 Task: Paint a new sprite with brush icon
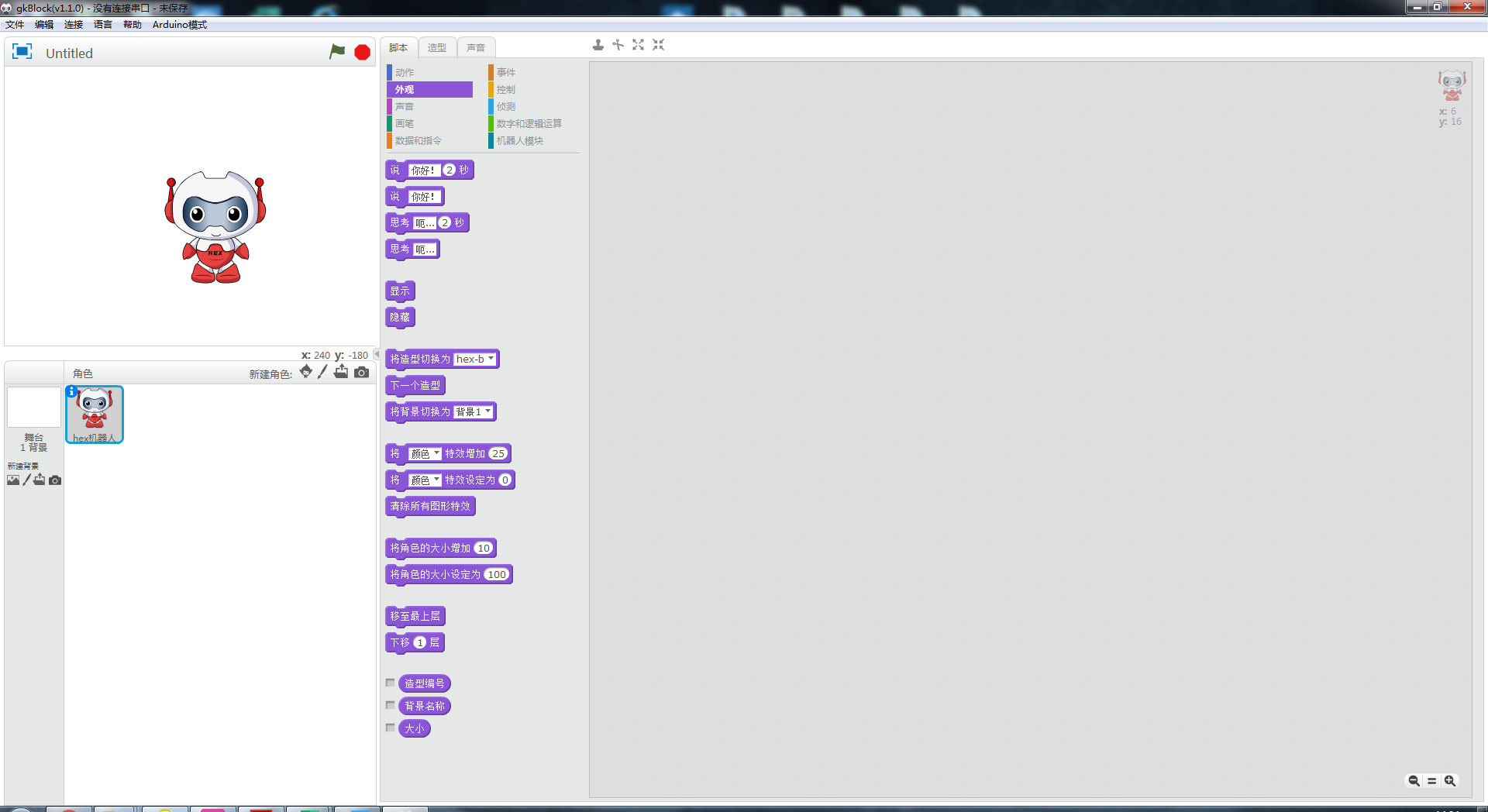[322, 372]
